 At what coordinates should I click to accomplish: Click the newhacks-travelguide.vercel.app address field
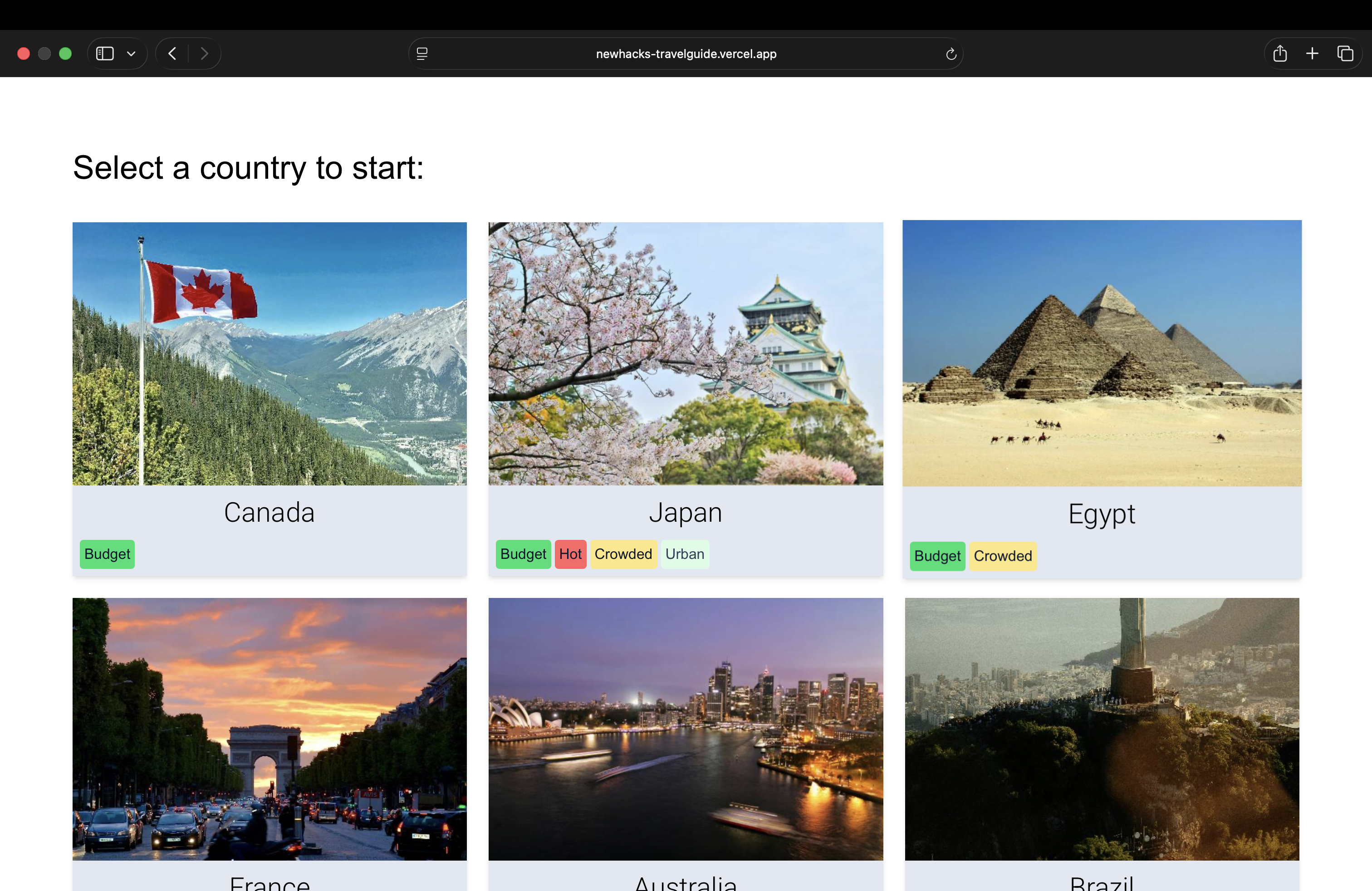tap(686, 54)
